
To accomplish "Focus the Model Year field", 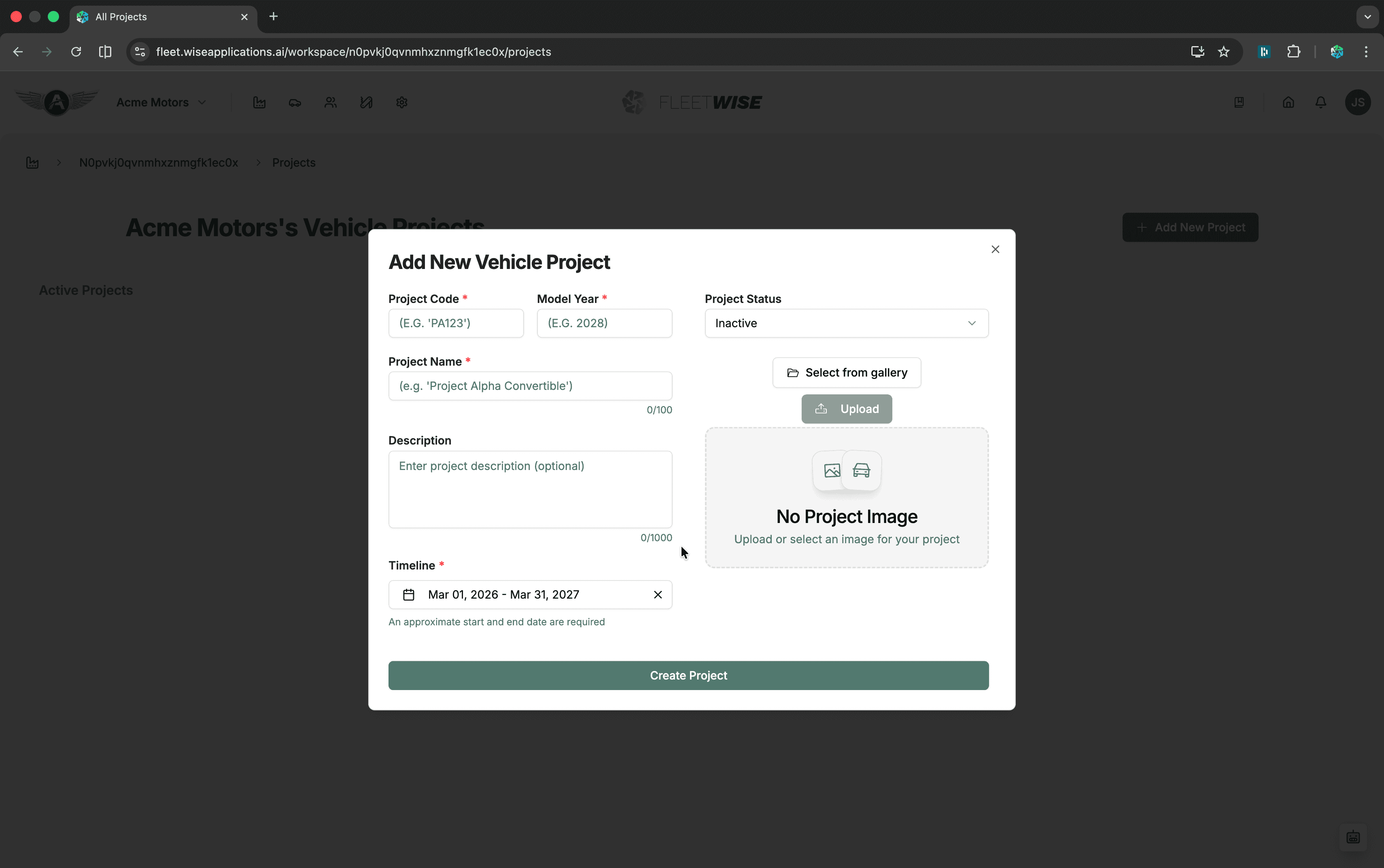I will [x=604, y=323].
